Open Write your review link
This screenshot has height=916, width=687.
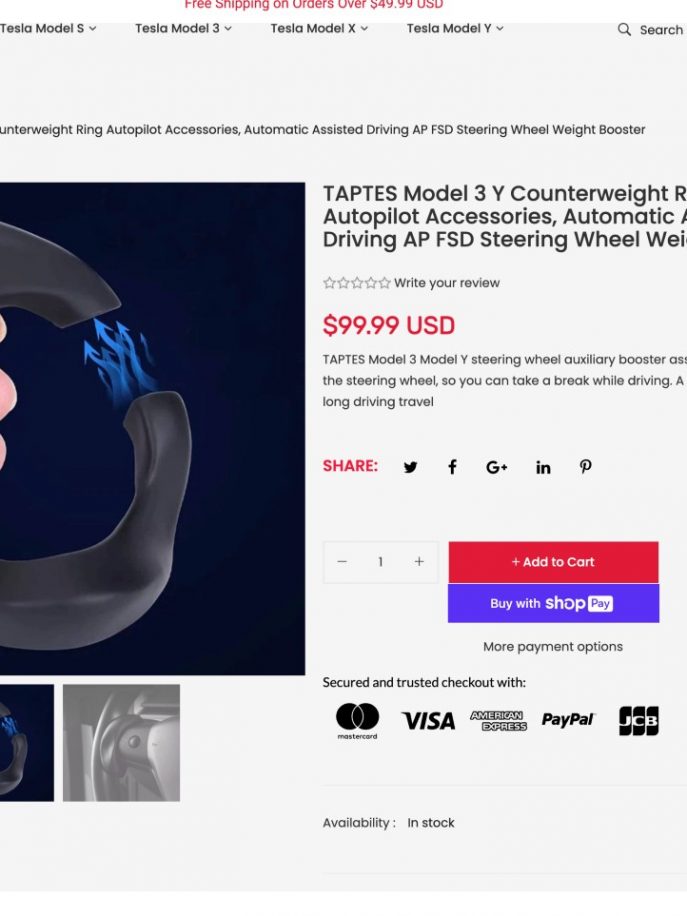[x=447, y=283]
